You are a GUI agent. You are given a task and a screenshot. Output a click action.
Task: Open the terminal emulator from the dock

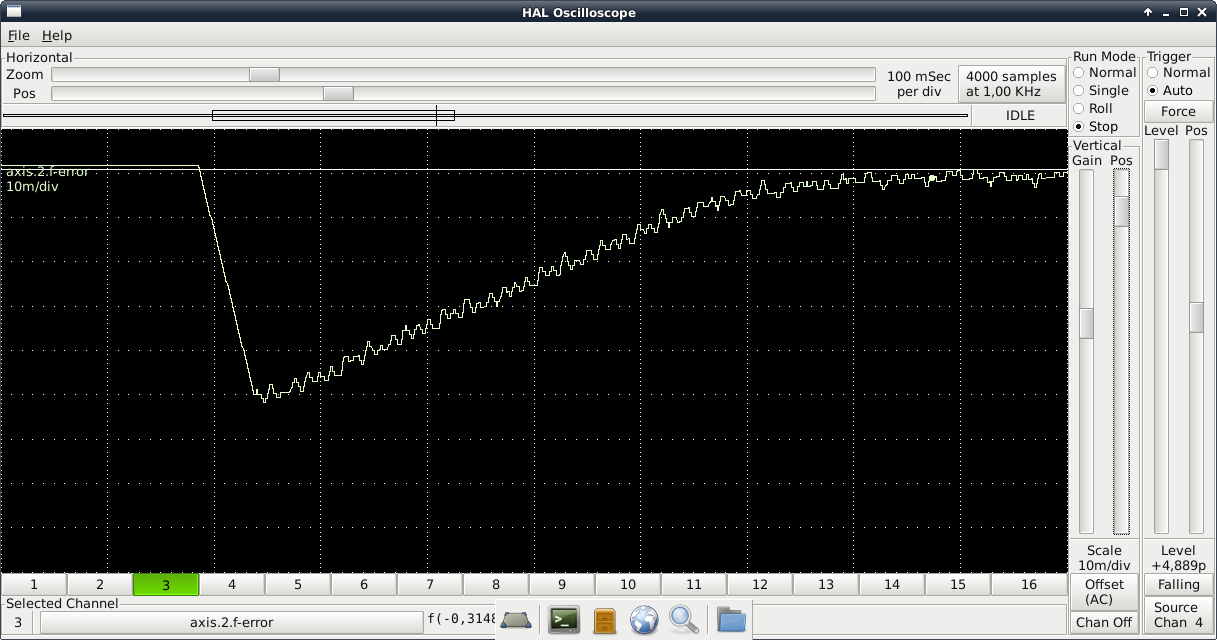(564, 621)
